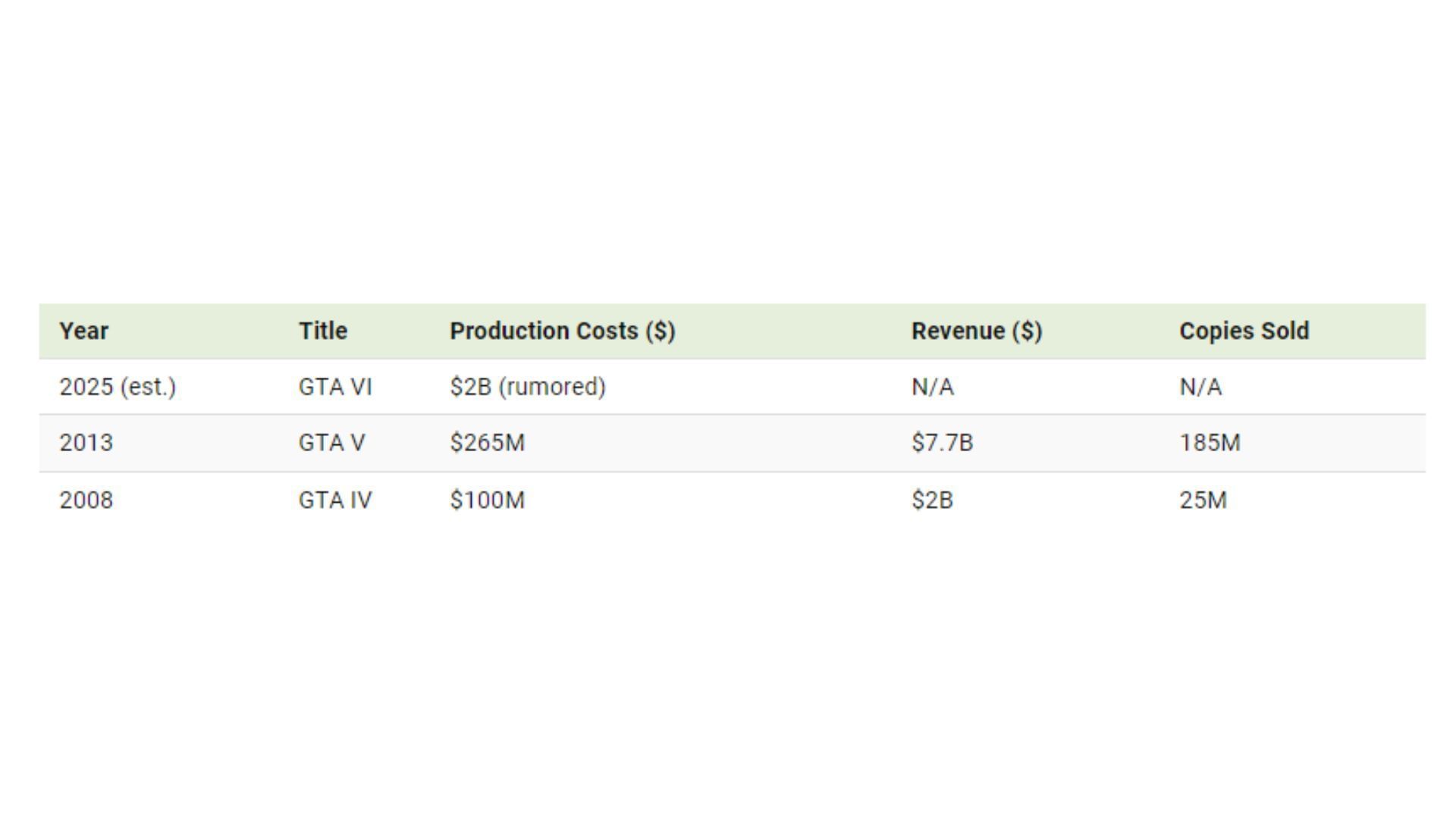Select the GTA IV title cell
Image resolution: width=1456 pixels, height=819 pixels.
335,500
